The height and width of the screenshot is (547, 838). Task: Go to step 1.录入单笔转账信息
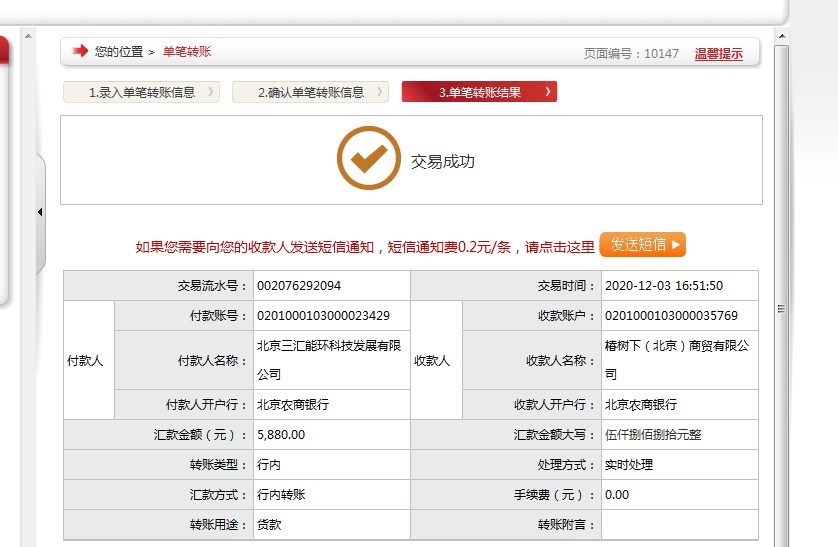pyautogui.click(x=141, y=92)
